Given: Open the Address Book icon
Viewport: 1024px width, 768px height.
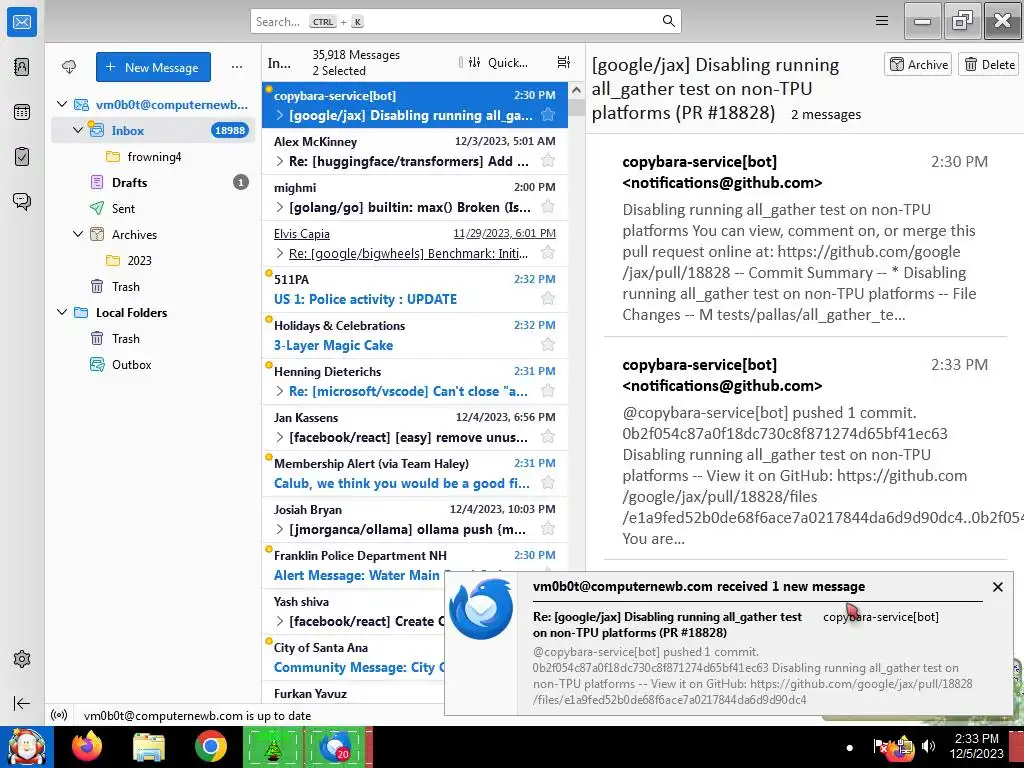Looking at the screenshot, I should point(22,67).
